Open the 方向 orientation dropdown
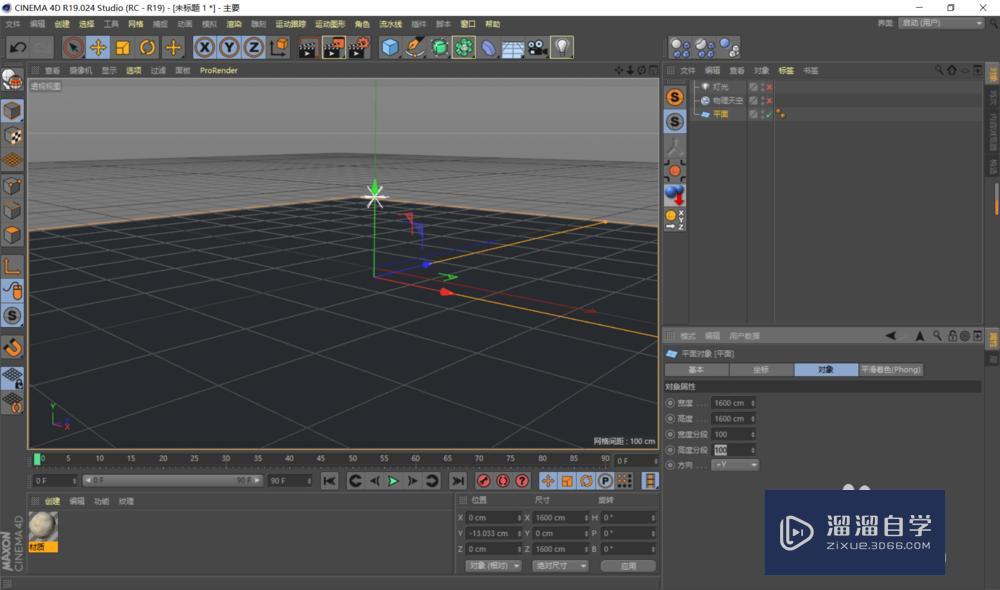 click(735, 466)
